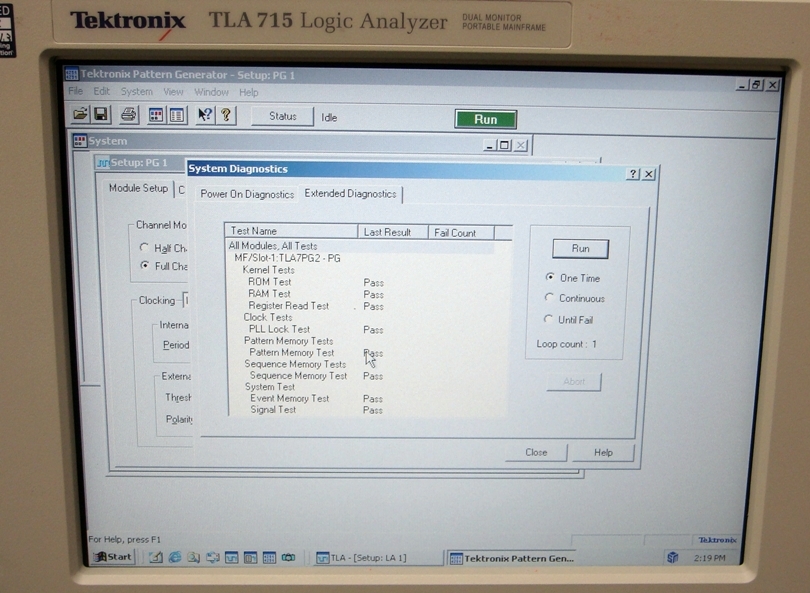Open the listing window toolbar icon

click(x=177, y=115)
